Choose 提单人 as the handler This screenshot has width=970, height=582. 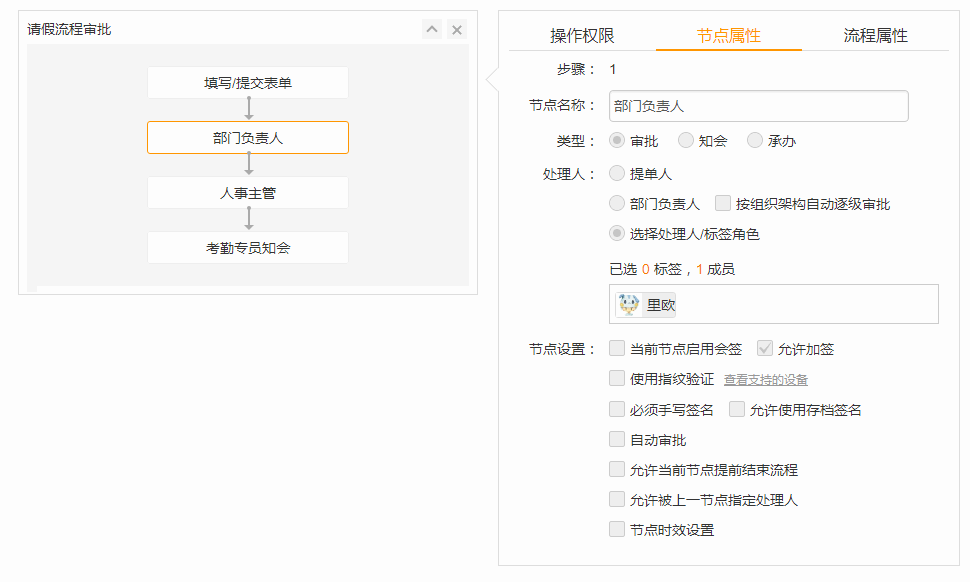[617, 173]
